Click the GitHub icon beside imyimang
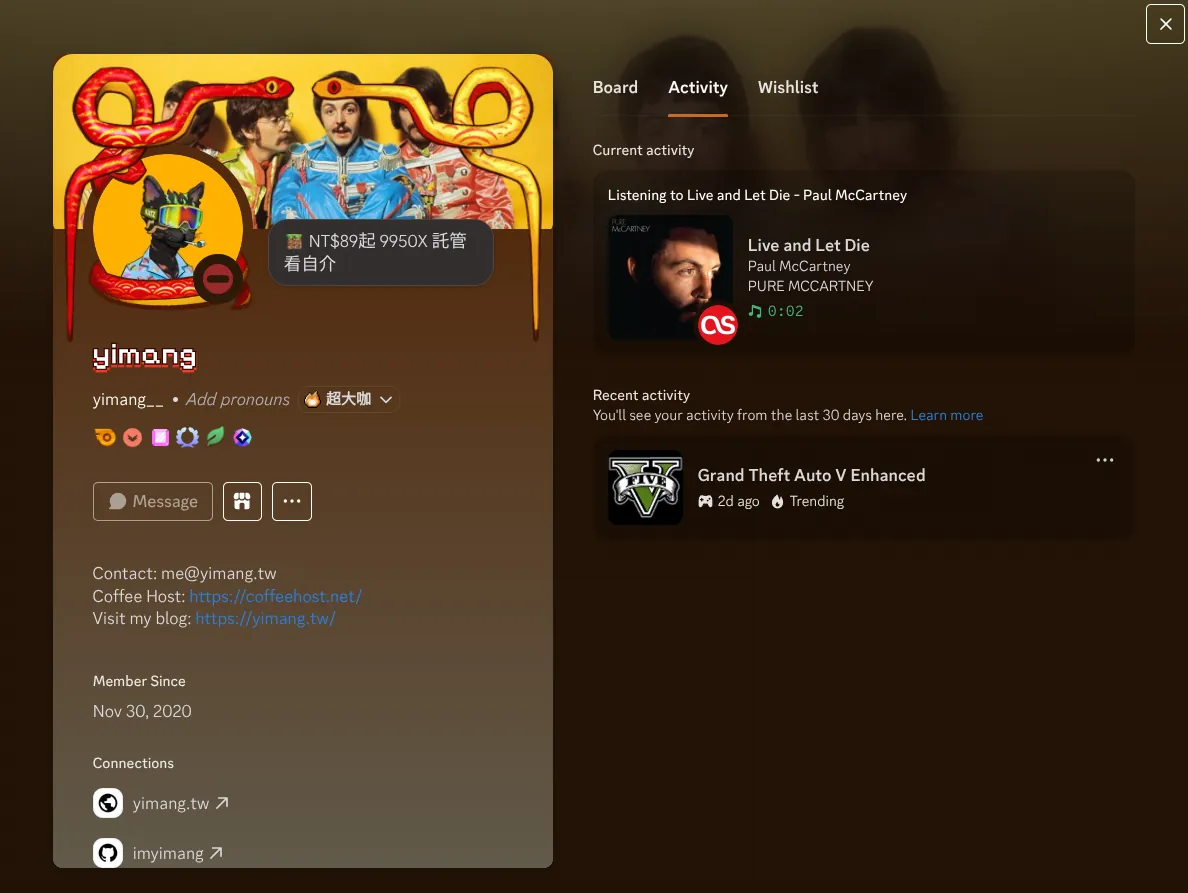 pos(108,853)
